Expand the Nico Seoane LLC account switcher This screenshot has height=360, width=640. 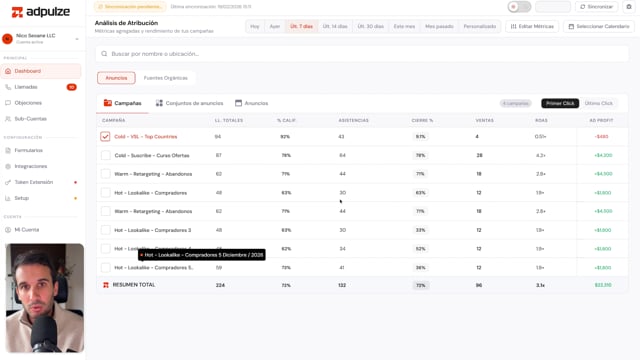coord(77,39)
